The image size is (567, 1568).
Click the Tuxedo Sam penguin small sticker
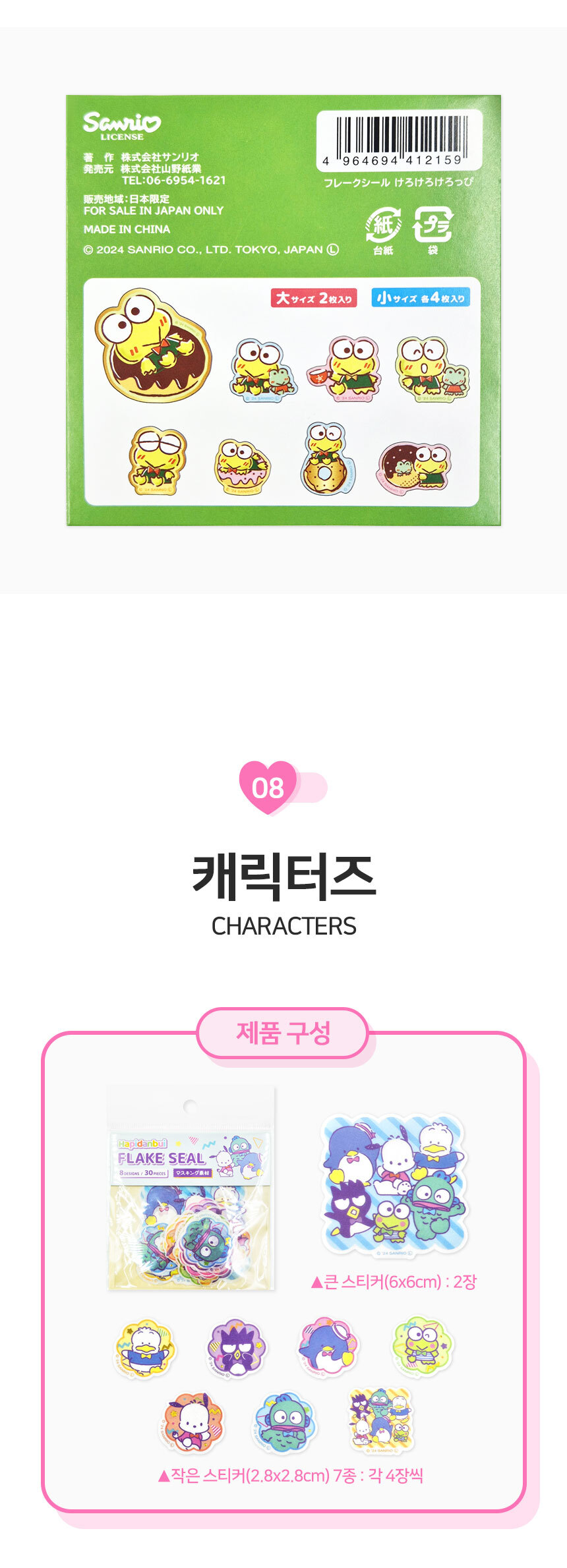[x=328, y=1347]
